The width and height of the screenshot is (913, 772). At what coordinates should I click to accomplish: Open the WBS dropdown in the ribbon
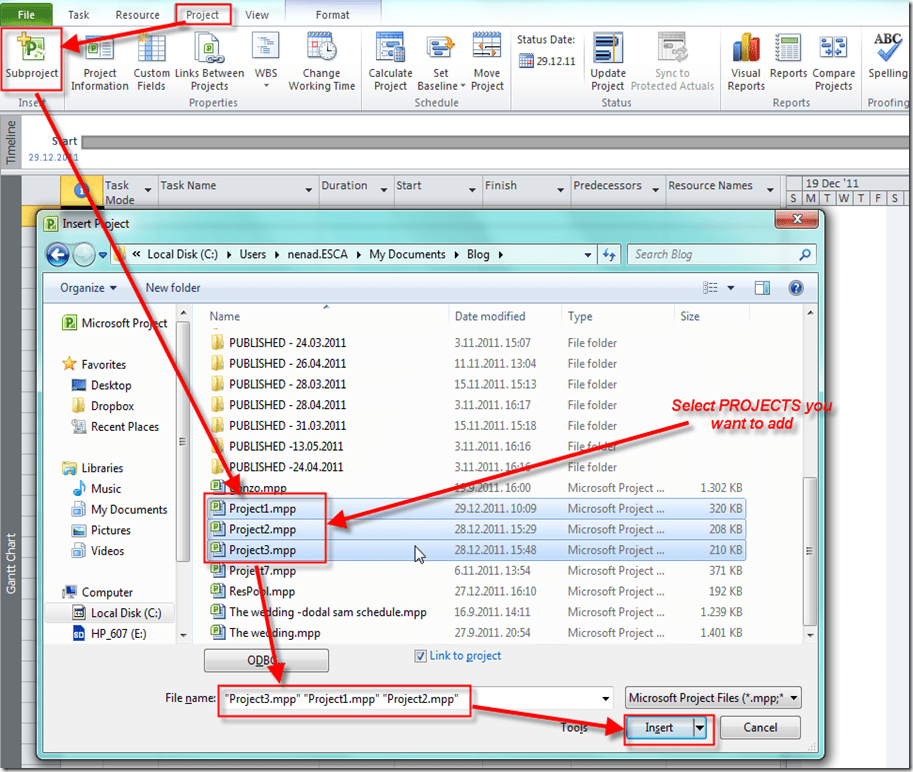(266, 62)
